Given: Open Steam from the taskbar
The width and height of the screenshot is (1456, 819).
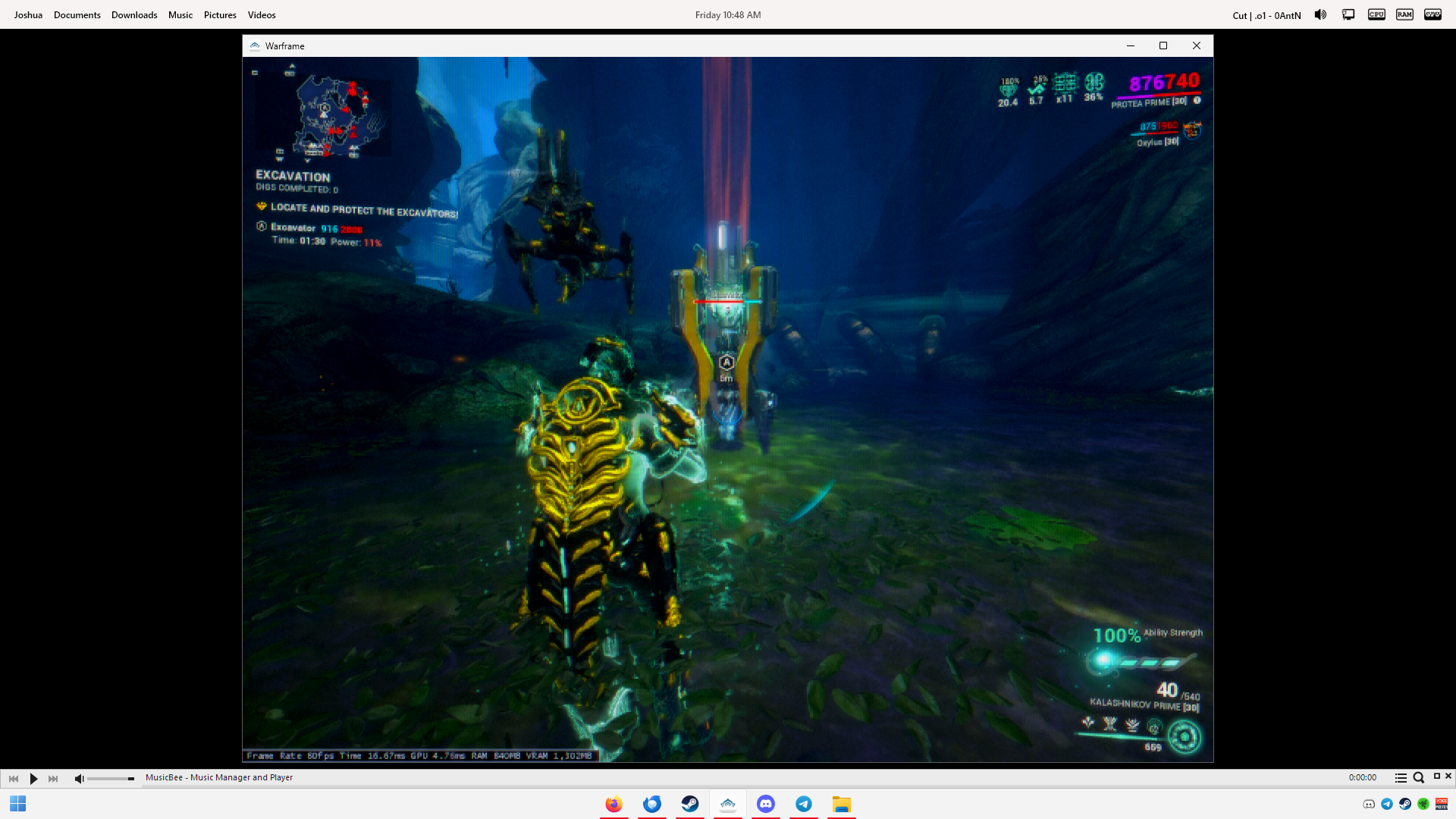Looking at the screenshot, I should point(690,804).
